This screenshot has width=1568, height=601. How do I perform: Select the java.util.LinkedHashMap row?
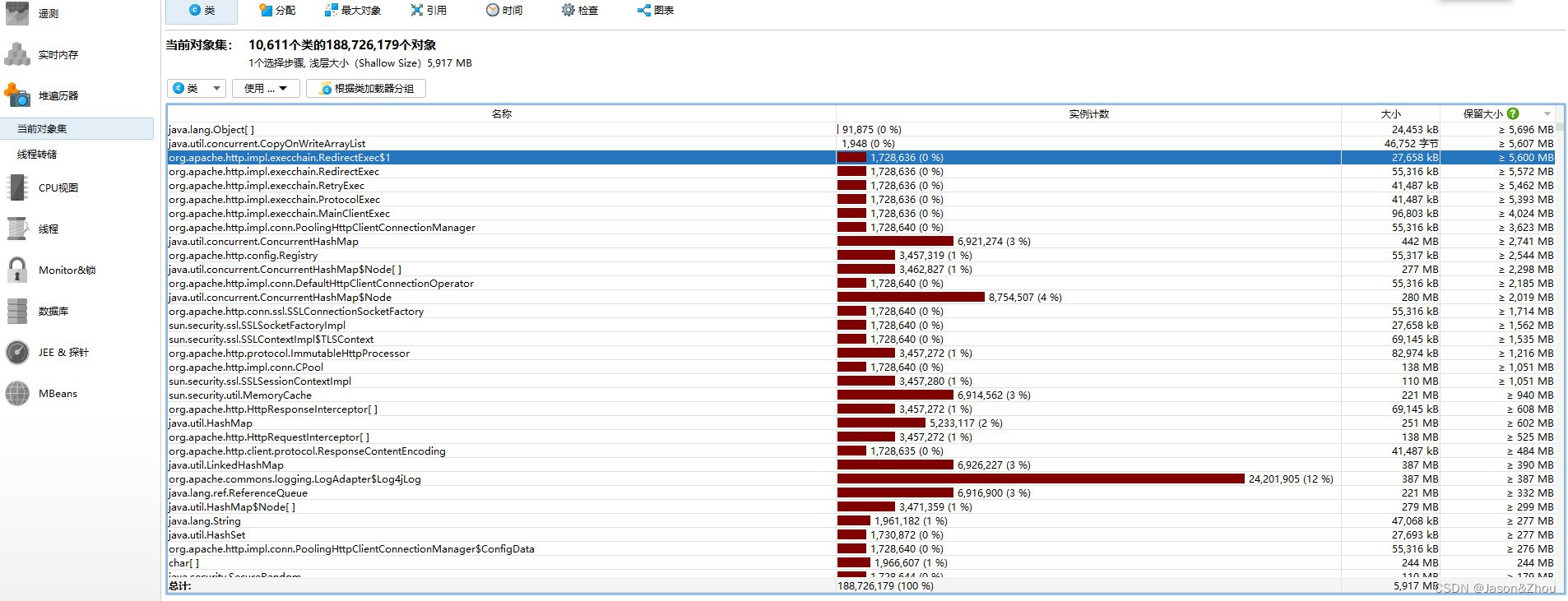click(861, 465)
